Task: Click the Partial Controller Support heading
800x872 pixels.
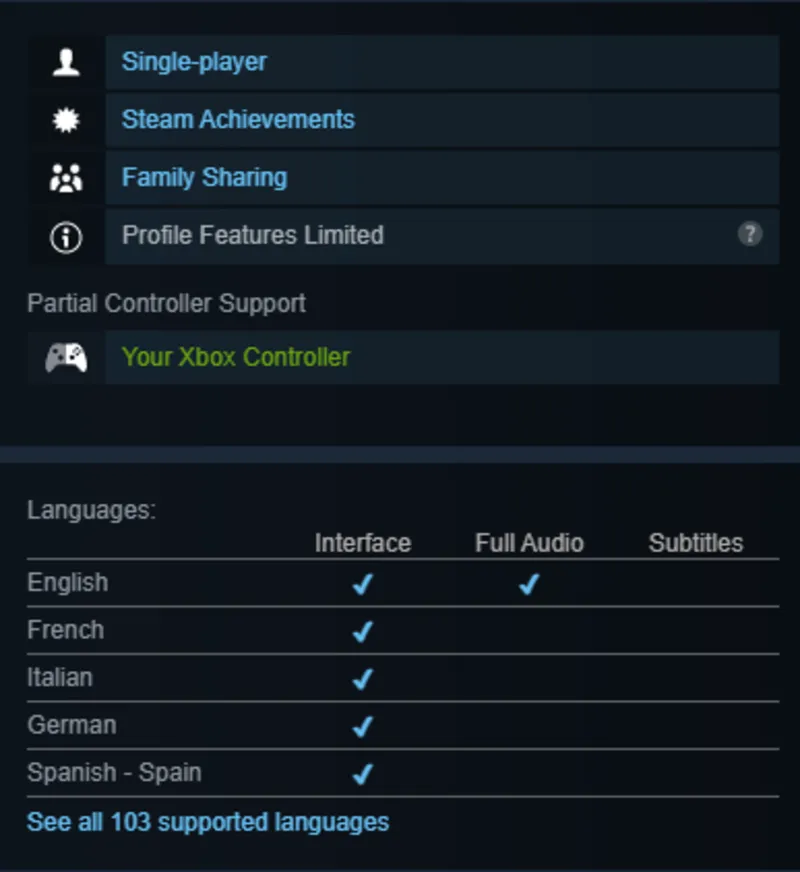Action: click(166, 303)
